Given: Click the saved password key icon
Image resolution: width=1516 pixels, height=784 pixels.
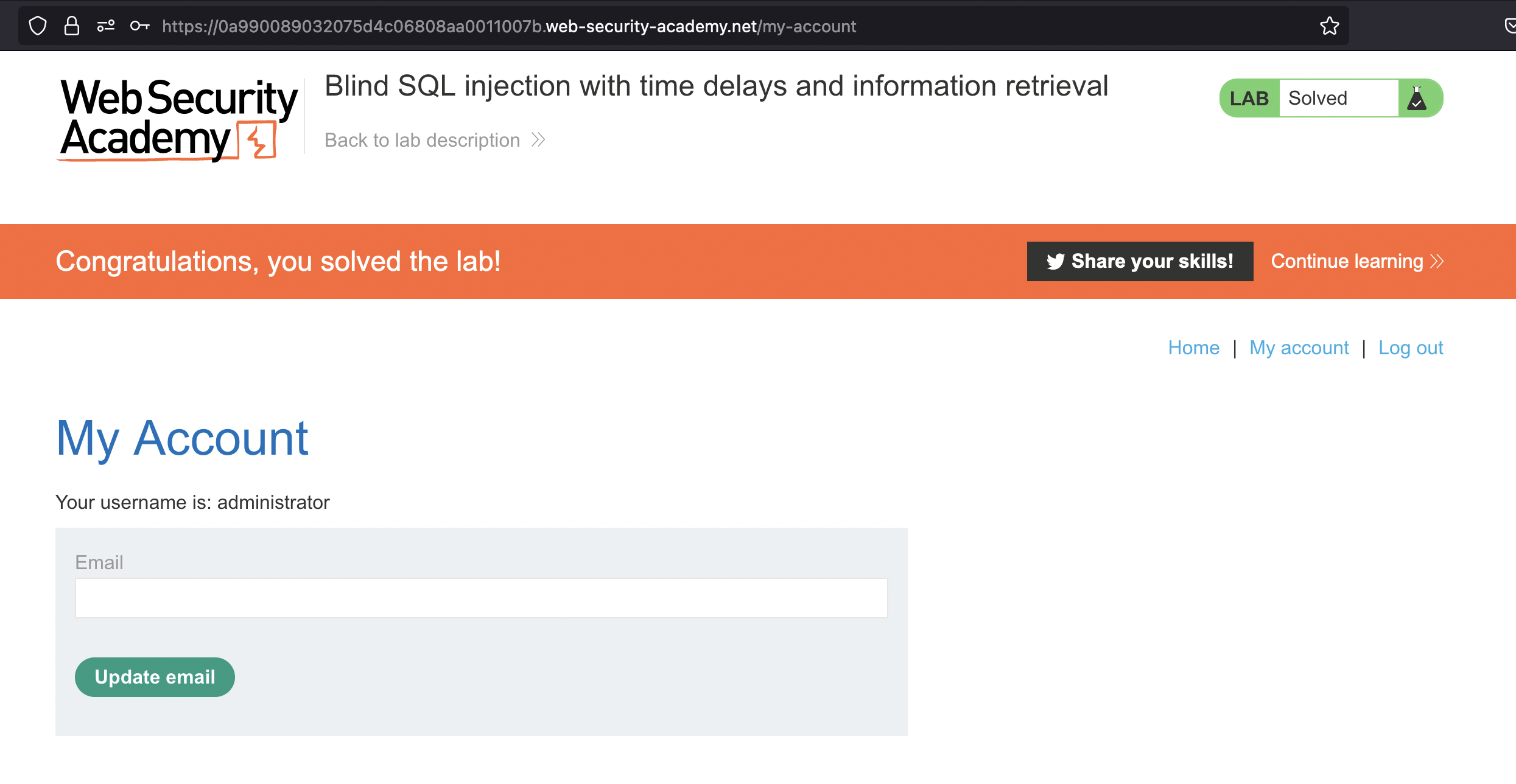Looking at the screenshot, I should tap(140, 26).
